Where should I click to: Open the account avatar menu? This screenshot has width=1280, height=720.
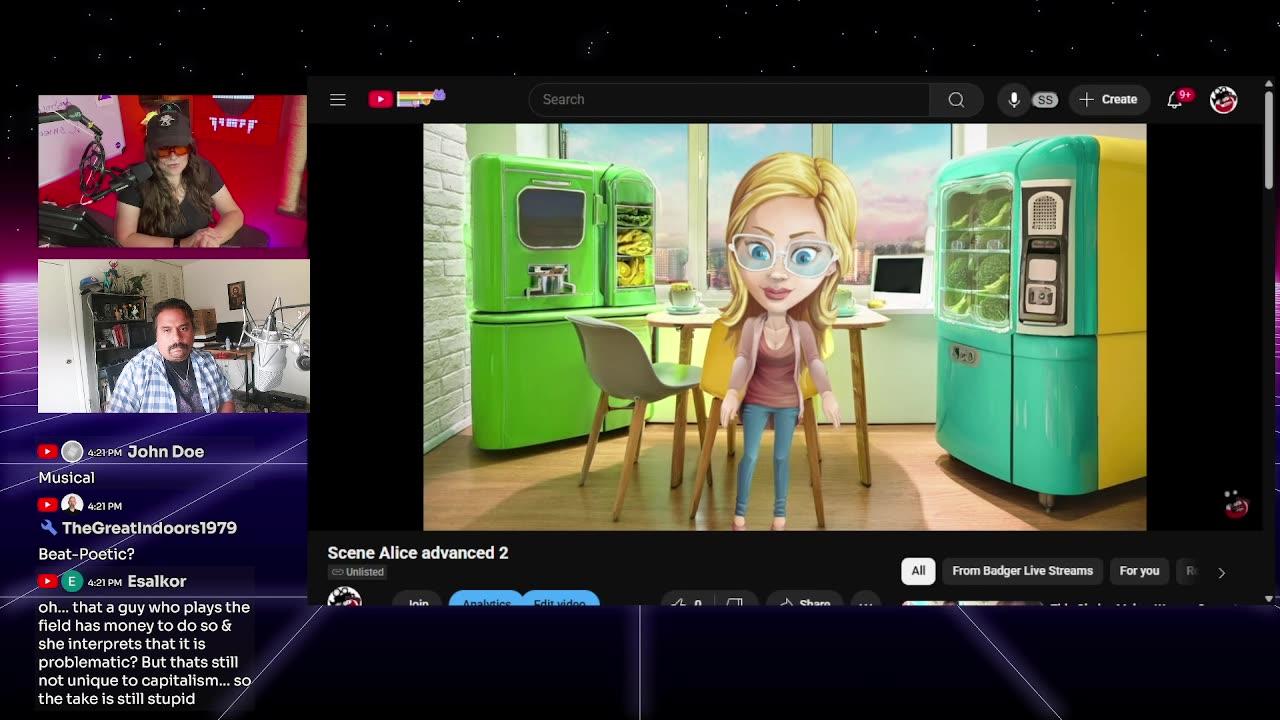click(1223, 100)
